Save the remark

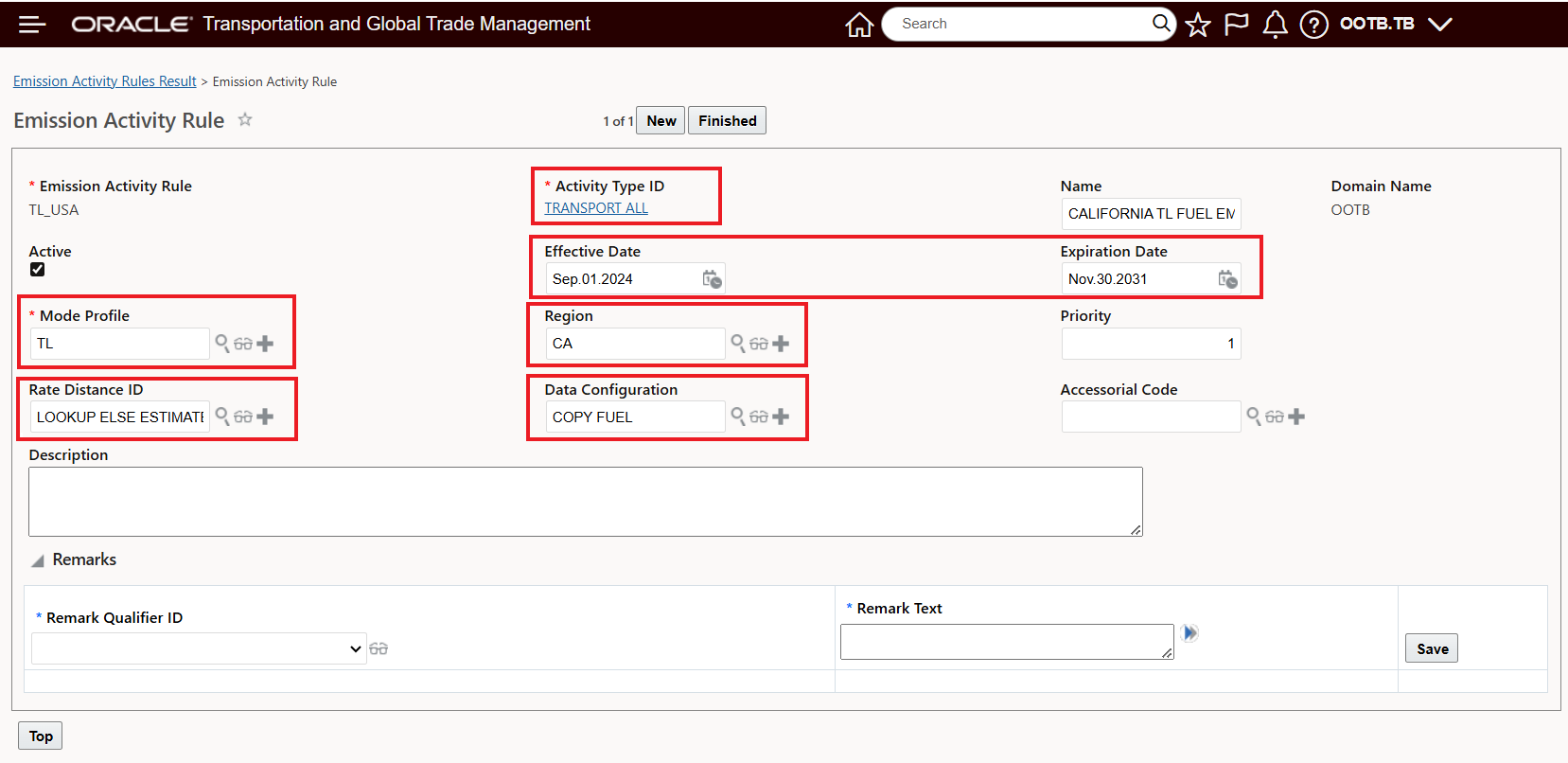click(x=1432, y=648)
